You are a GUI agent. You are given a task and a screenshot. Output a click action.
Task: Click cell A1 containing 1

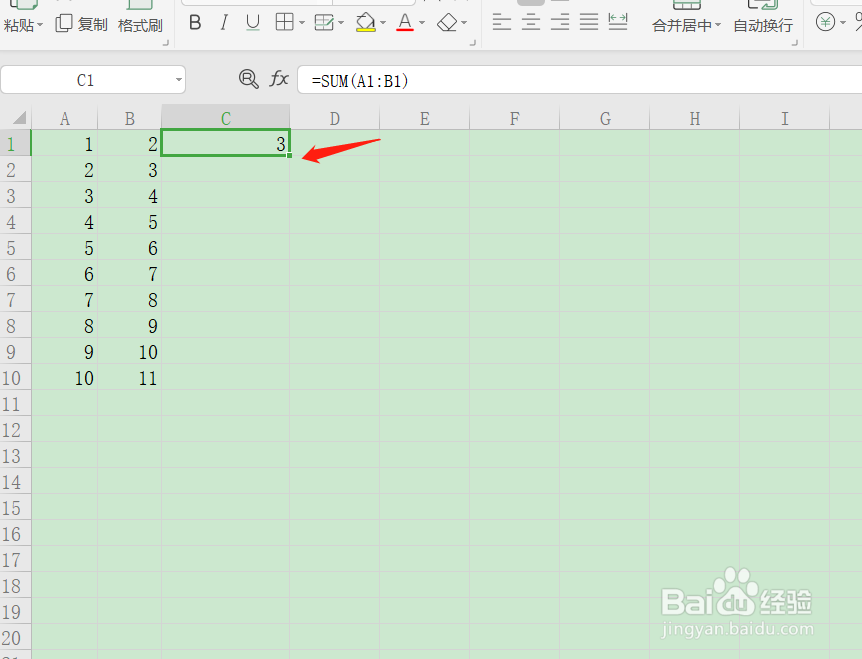click(65, 143)
